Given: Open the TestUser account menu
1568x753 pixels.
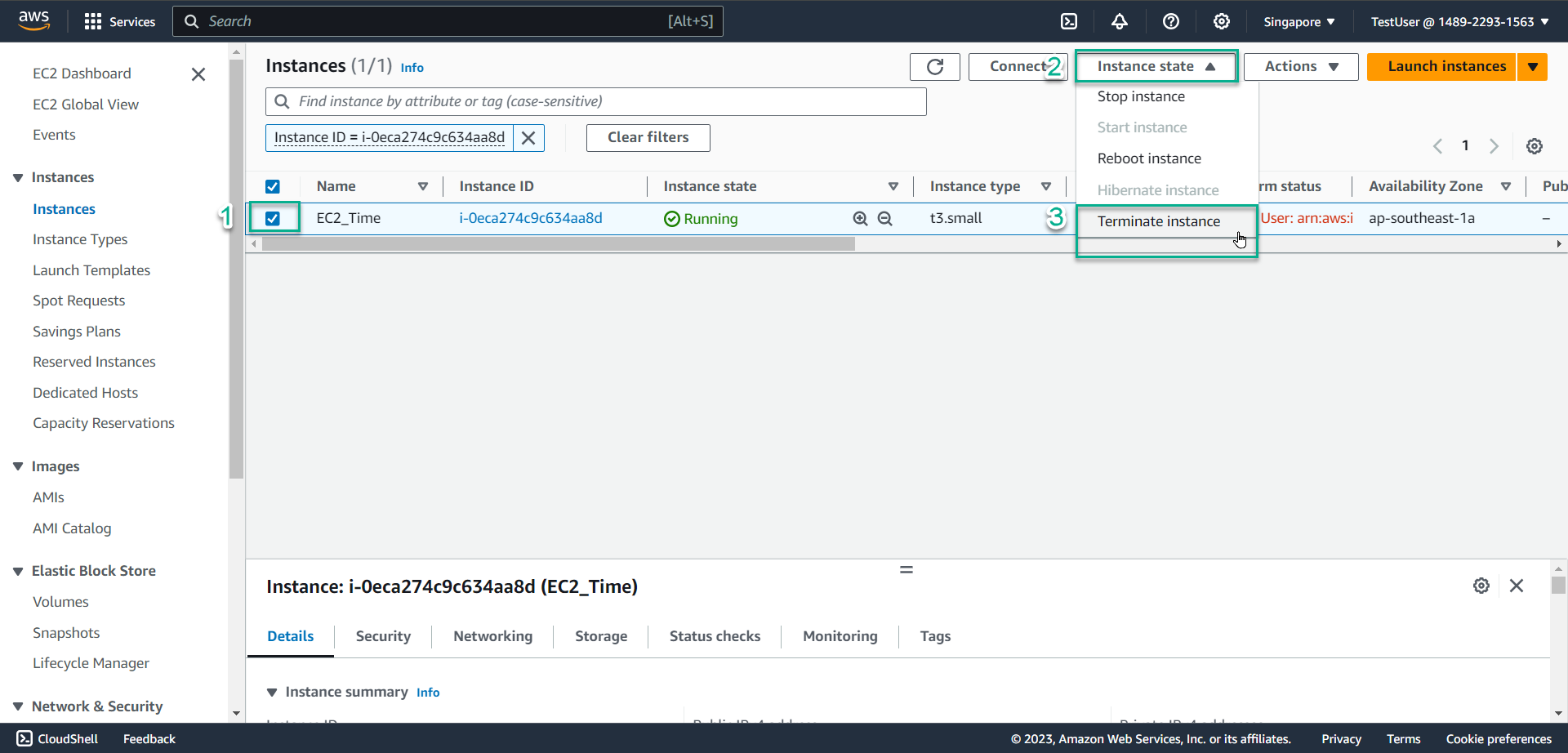Looking at the screenshot, I should (1460, 22).
